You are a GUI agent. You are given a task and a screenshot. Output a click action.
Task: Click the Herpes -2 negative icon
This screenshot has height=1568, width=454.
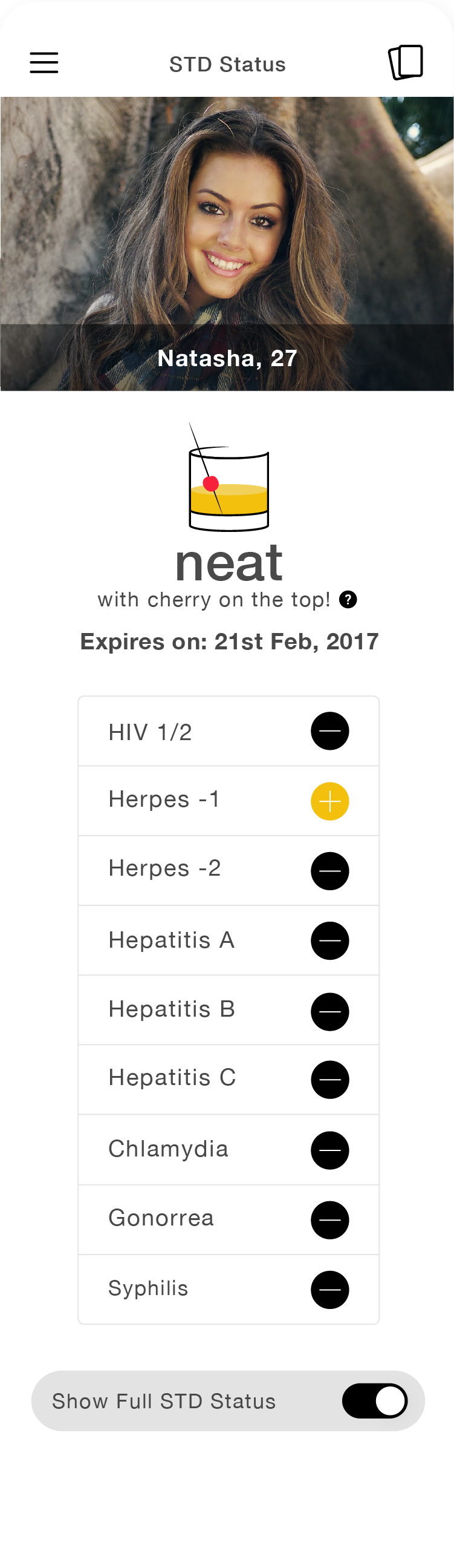[330, 871]
